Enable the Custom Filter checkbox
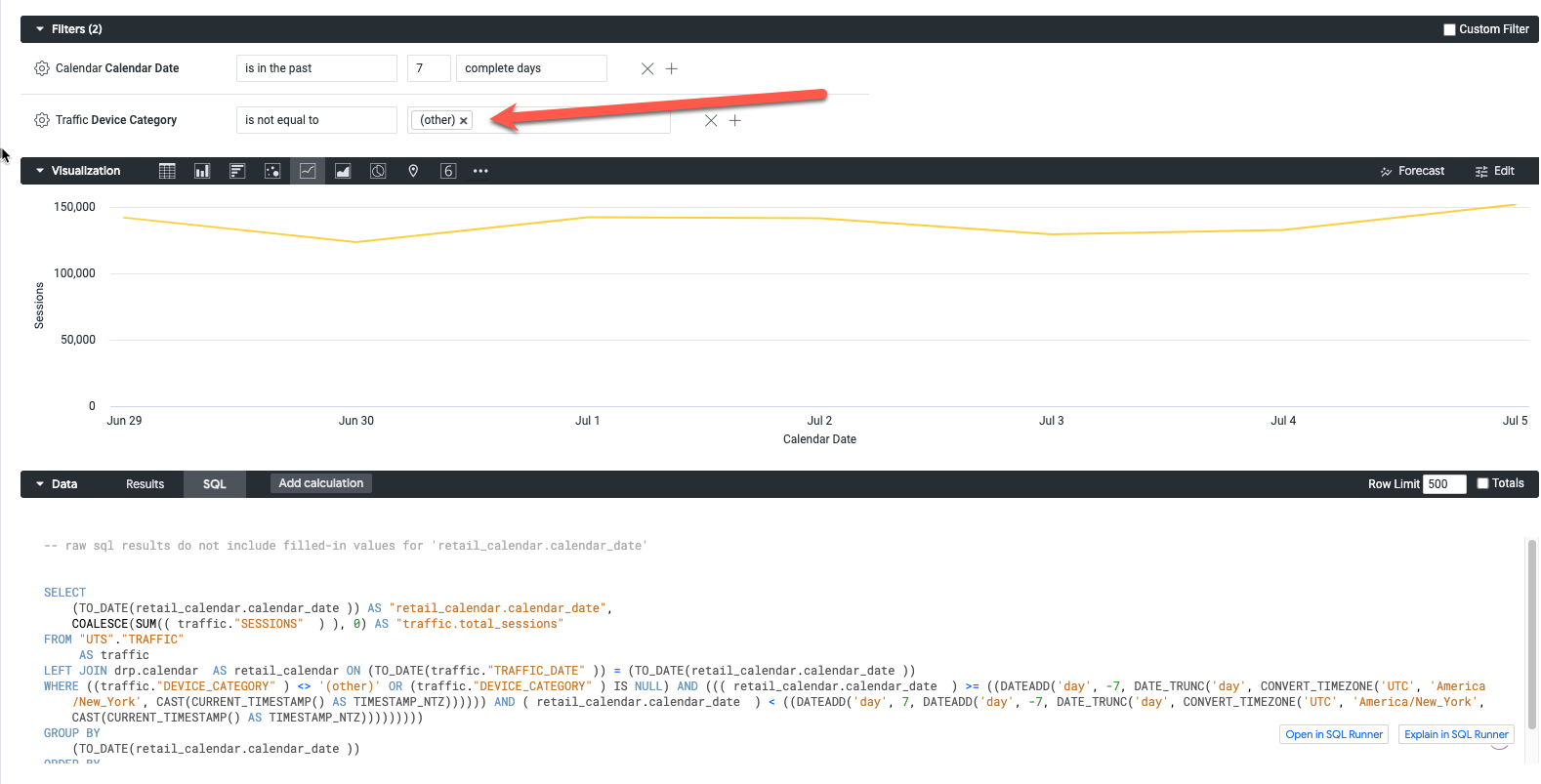Screen dimensions: 1541x784 1449,29
